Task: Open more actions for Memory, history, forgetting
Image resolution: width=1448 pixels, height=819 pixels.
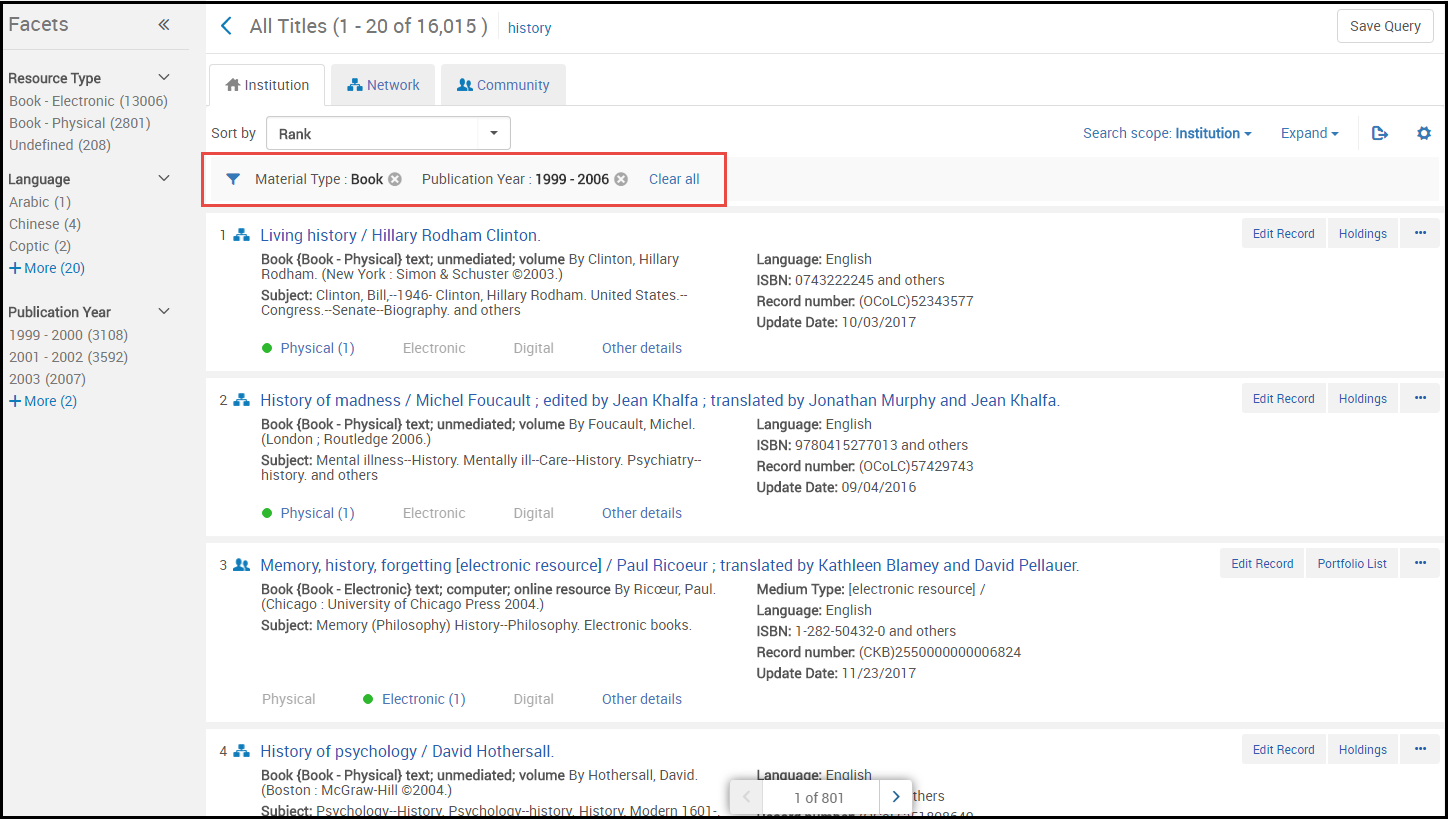Action: tap(1420, 563)
